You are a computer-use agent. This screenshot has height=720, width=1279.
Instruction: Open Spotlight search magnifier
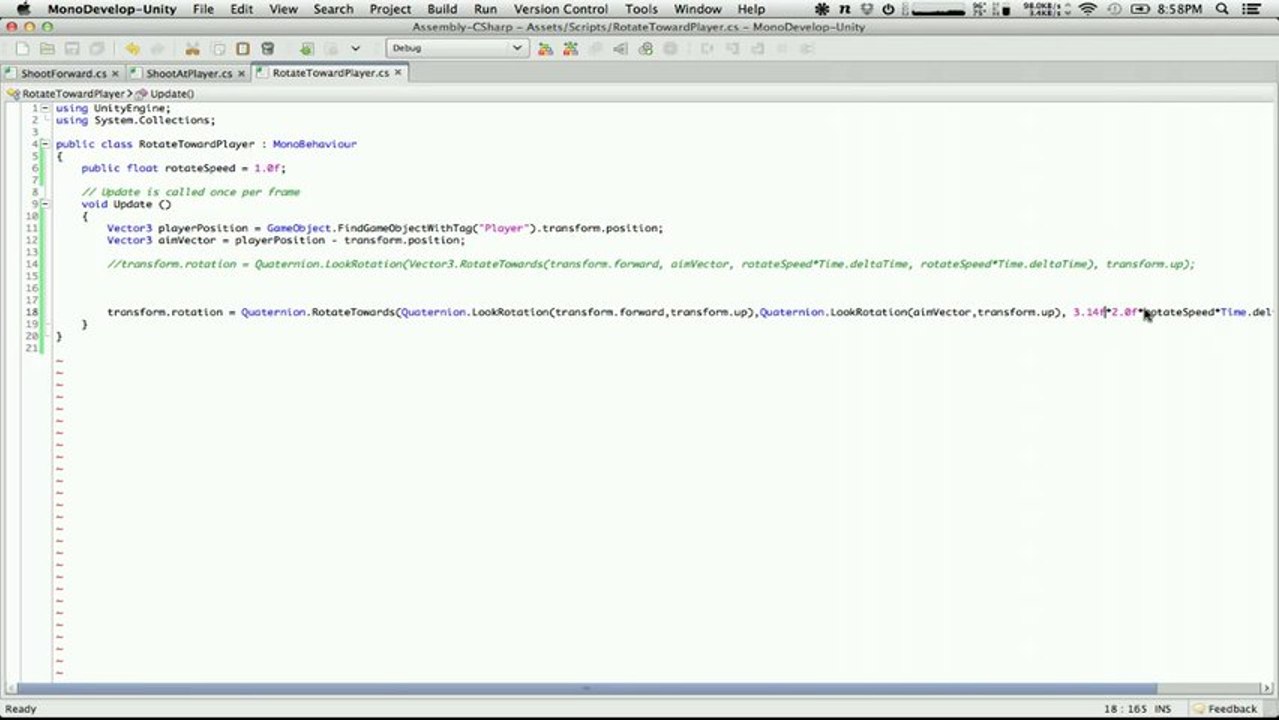[x=1222, y=9]
